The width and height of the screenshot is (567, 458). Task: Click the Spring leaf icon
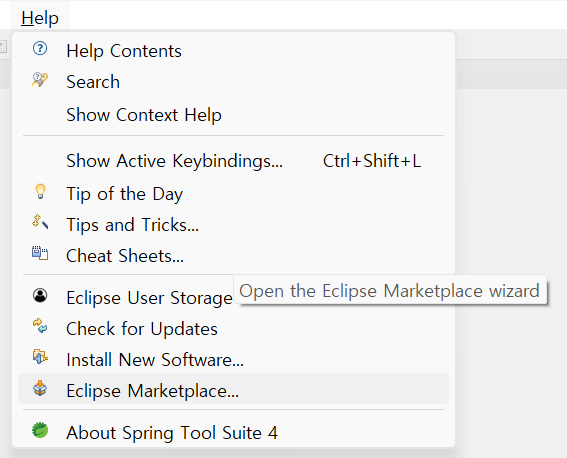(40, 430)
